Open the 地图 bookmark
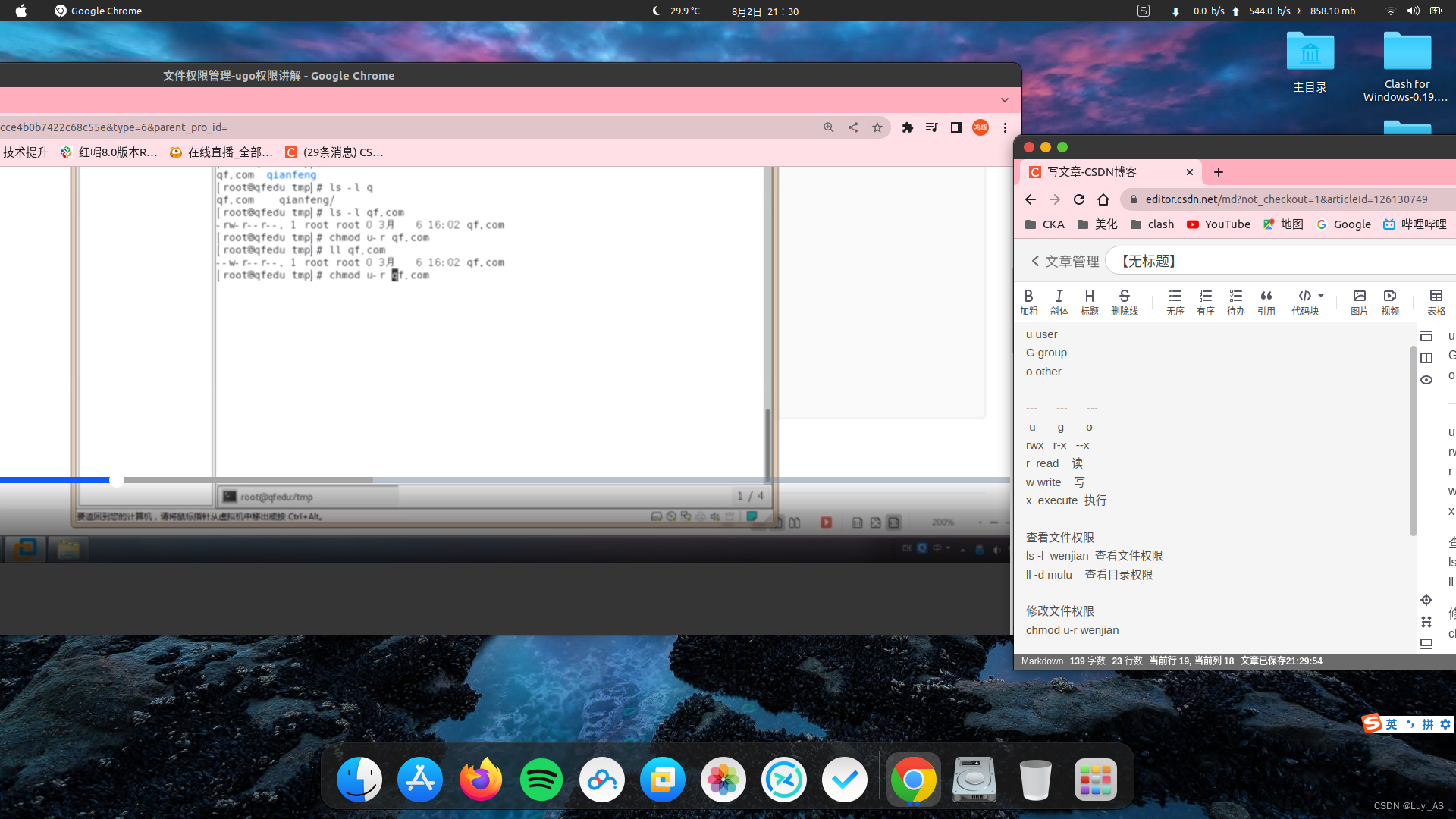 pos(1282,224)
